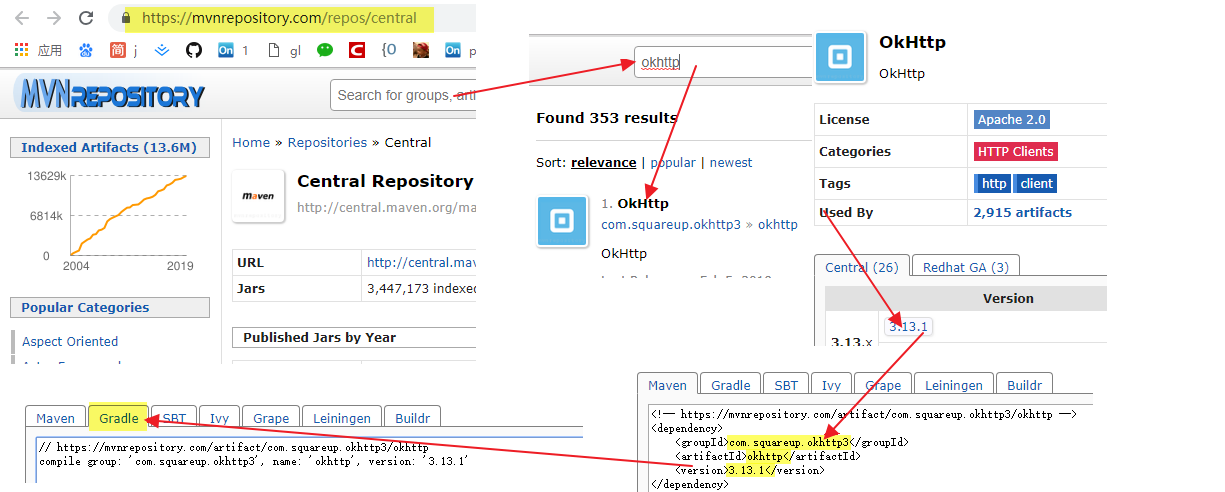Click the Popular Categories header
Viewport: 1225px width, 492px height.
(x=109, y=307)
